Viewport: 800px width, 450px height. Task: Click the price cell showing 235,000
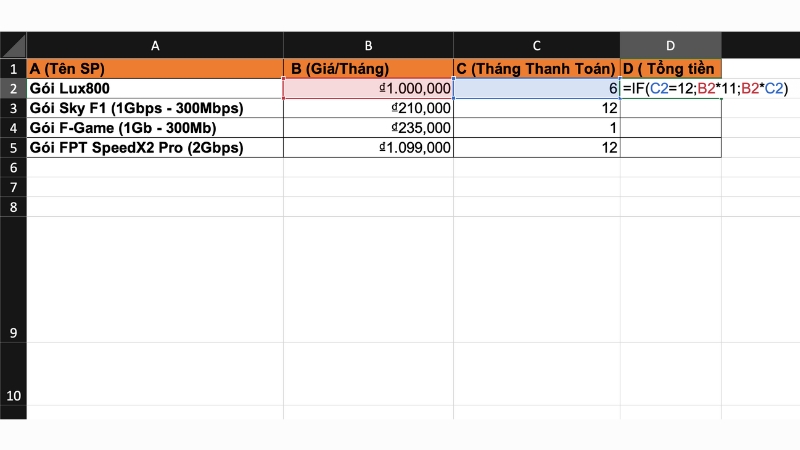click(x=368, y=128)
